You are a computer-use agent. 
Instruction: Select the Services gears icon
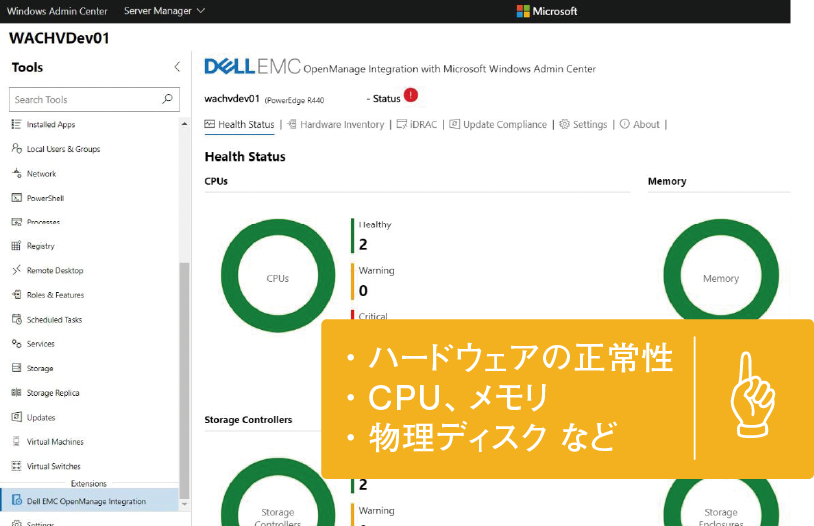[16, 344]
